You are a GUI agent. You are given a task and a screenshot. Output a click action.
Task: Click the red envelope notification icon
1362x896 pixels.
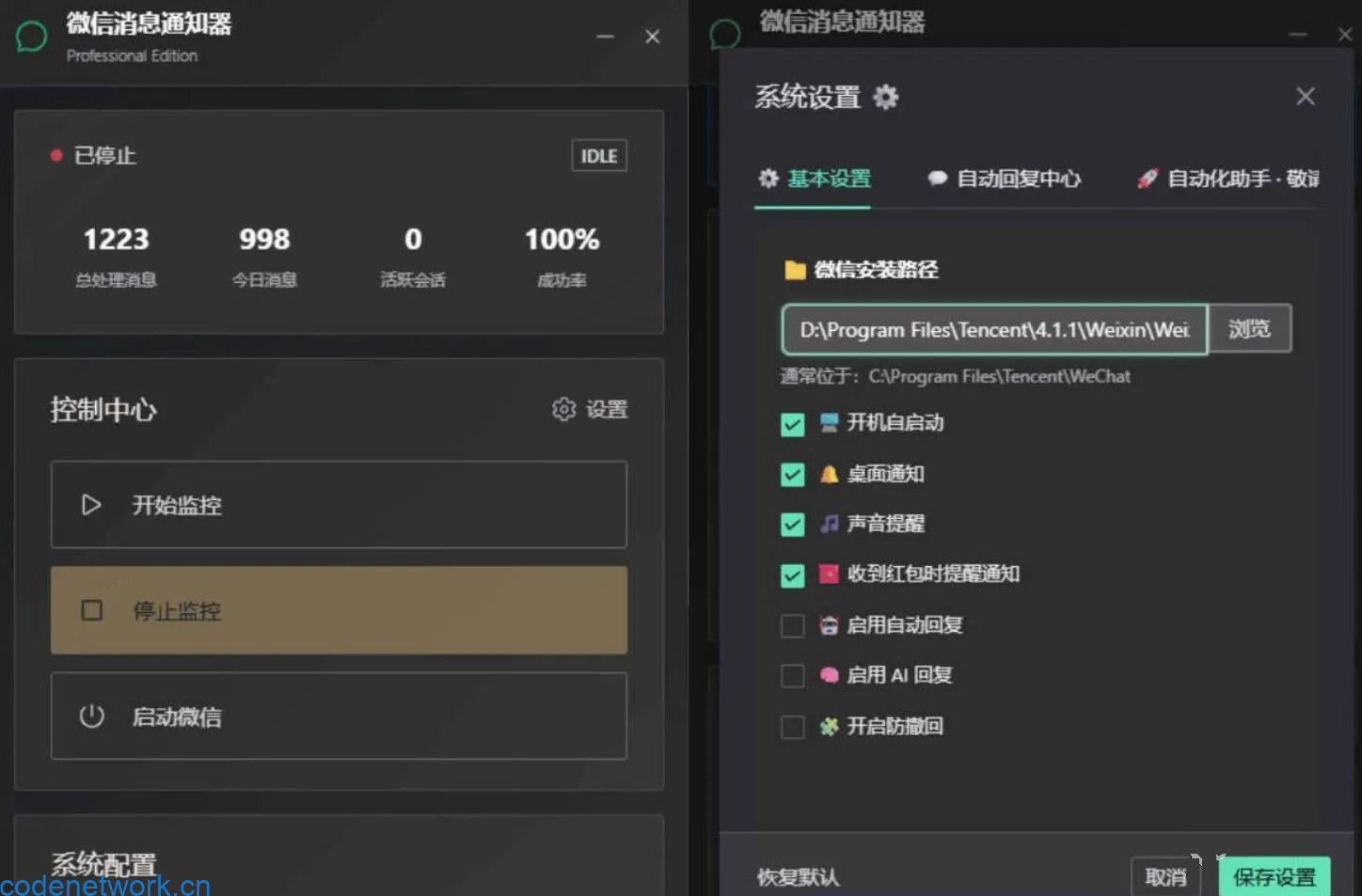[x=828, y=574]
